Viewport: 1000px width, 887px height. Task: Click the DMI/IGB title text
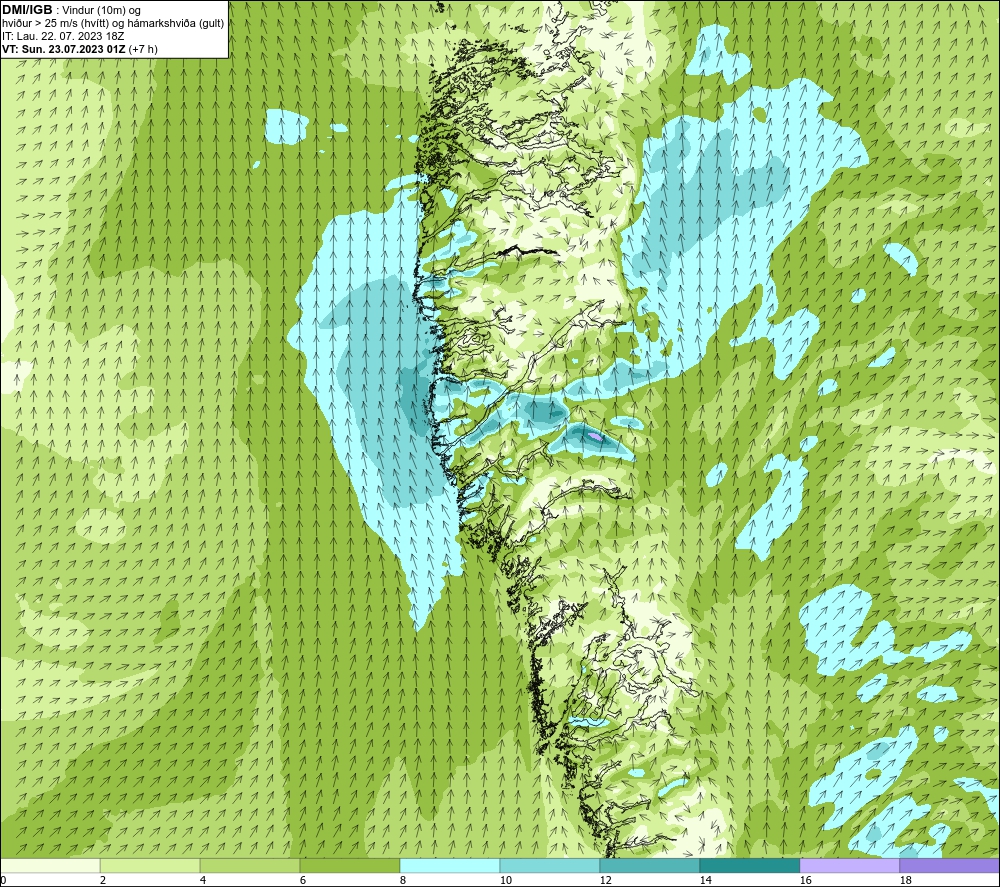(27, 10)
